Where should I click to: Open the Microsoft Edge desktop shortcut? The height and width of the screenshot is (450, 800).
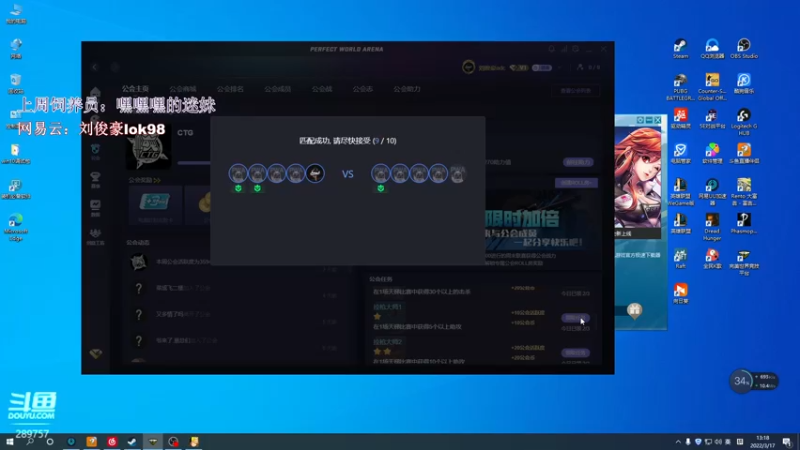[15, 227]
